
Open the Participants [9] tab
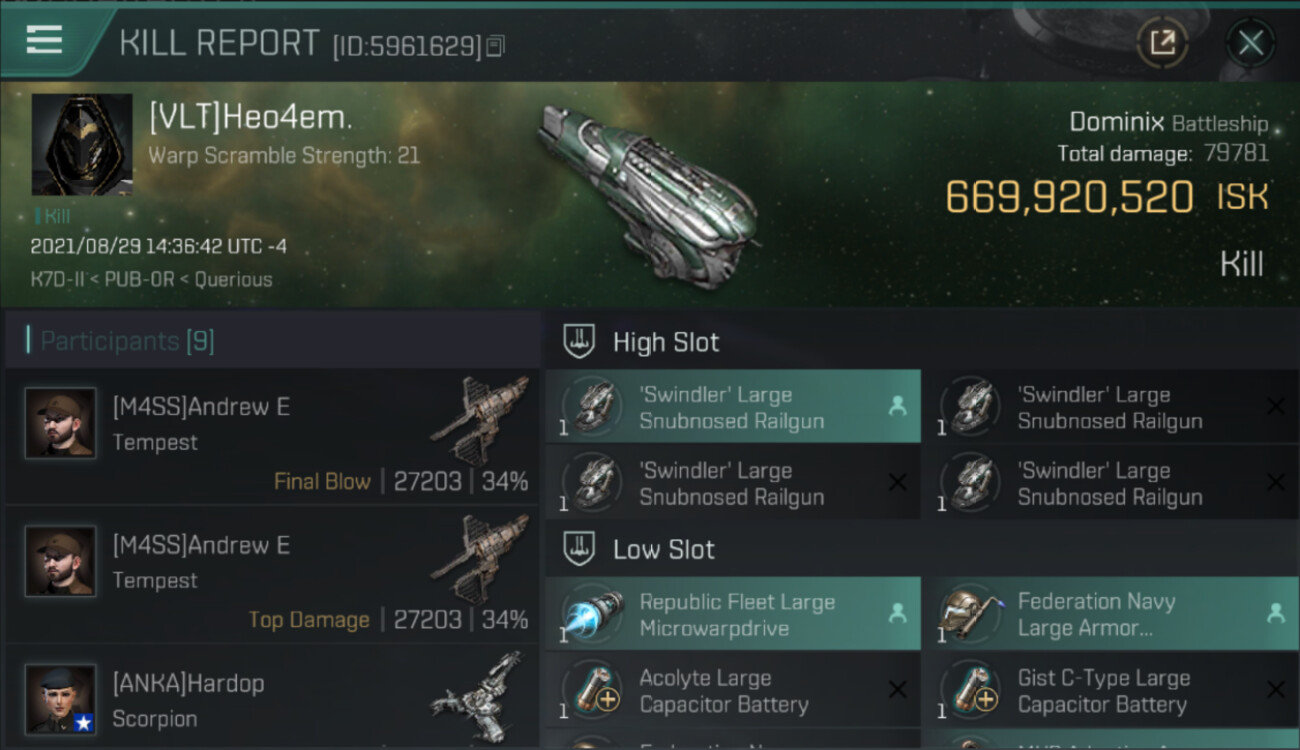(x=127, y=342)
